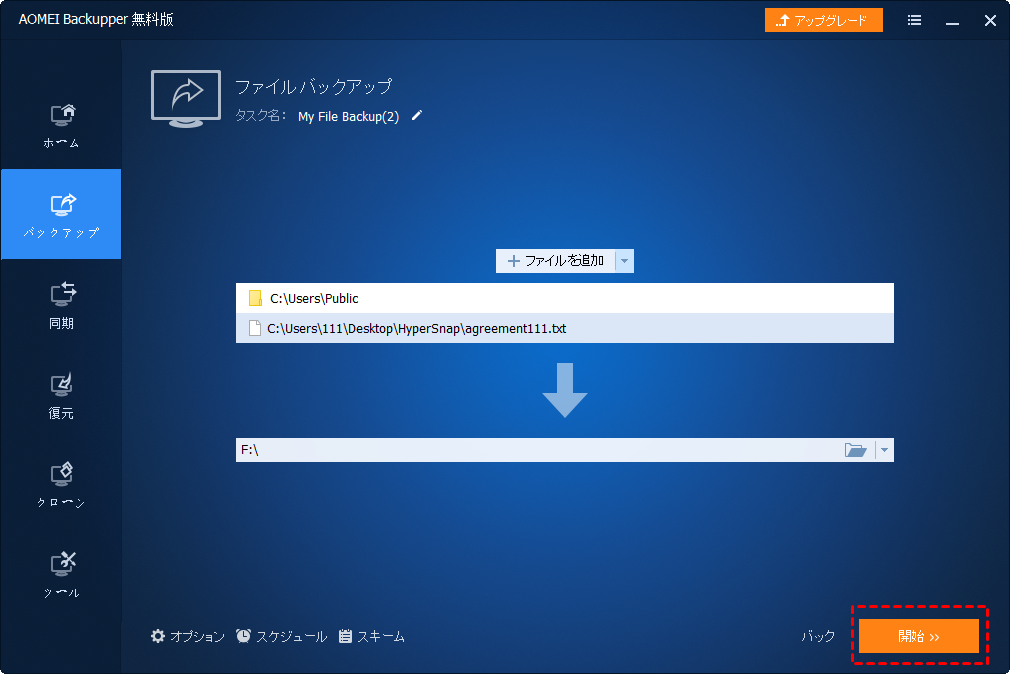The width and height of the screenshot is (1010, 674).
Task: Open the hamburger menu in title bar
Action: [914, 20]
